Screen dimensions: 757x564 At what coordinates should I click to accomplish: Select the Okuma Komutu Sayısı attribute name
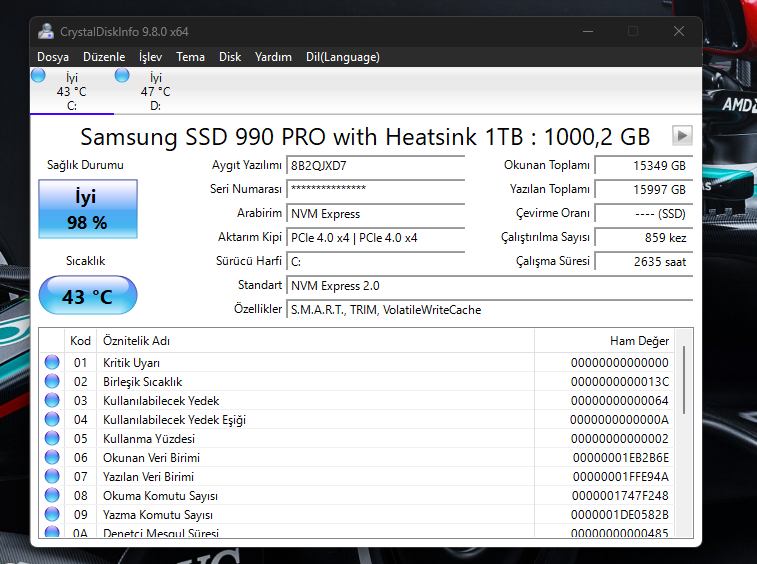[160, 496]
